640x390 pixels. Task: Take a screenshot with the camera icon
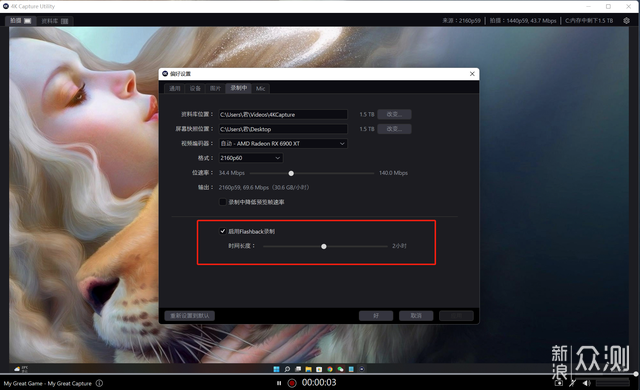pyautogui.click(x=559, y=383)
